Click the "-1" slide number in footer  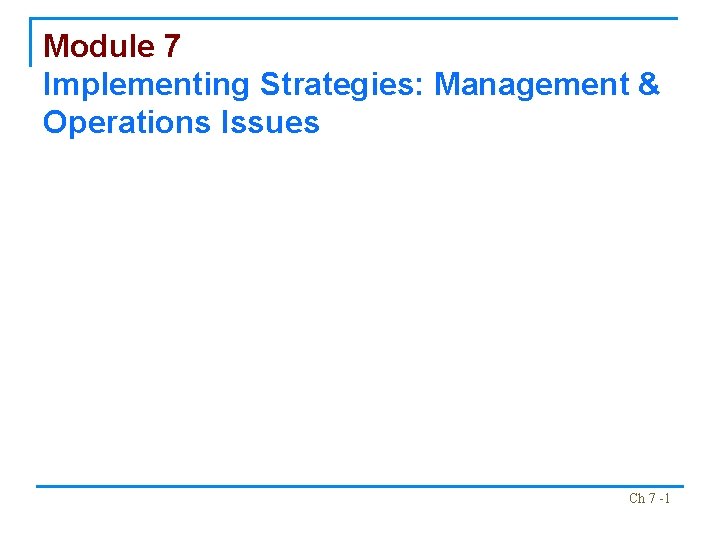[664, 498]
